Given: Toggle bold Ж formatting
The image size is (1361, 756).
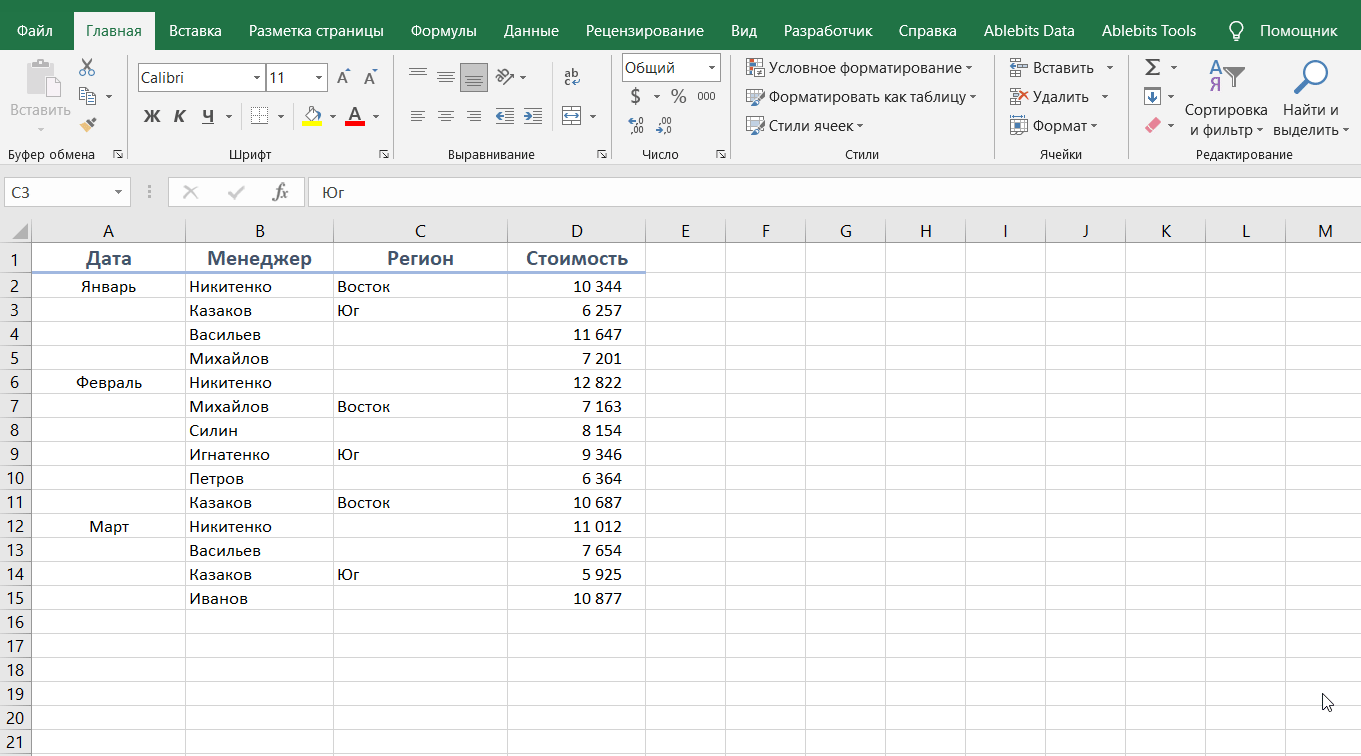Looking at the screenshot, I should (x=152, y=116).
